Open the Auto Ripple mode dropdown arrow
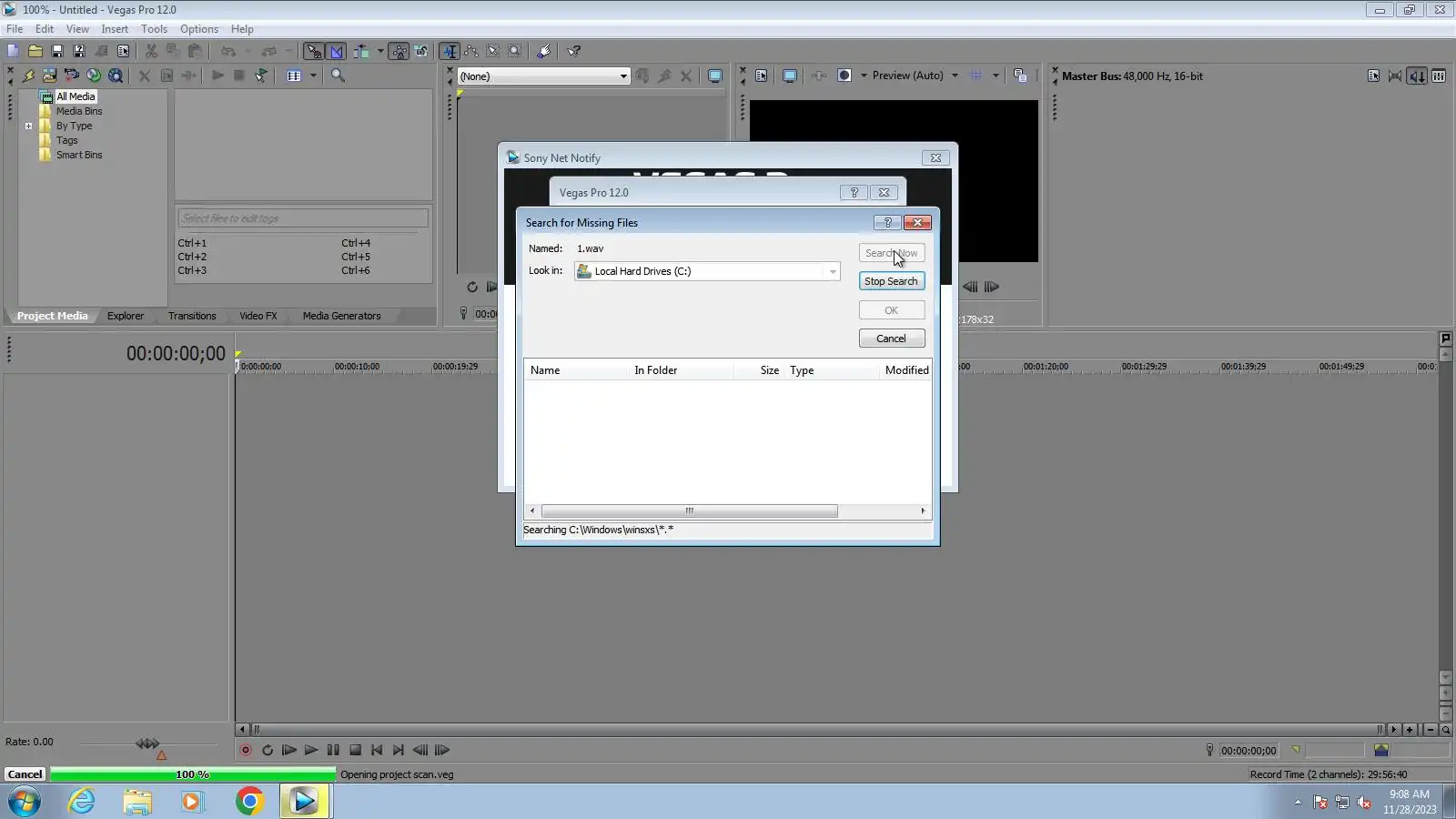Screen dimensions: 1456x819 [380, 51]
